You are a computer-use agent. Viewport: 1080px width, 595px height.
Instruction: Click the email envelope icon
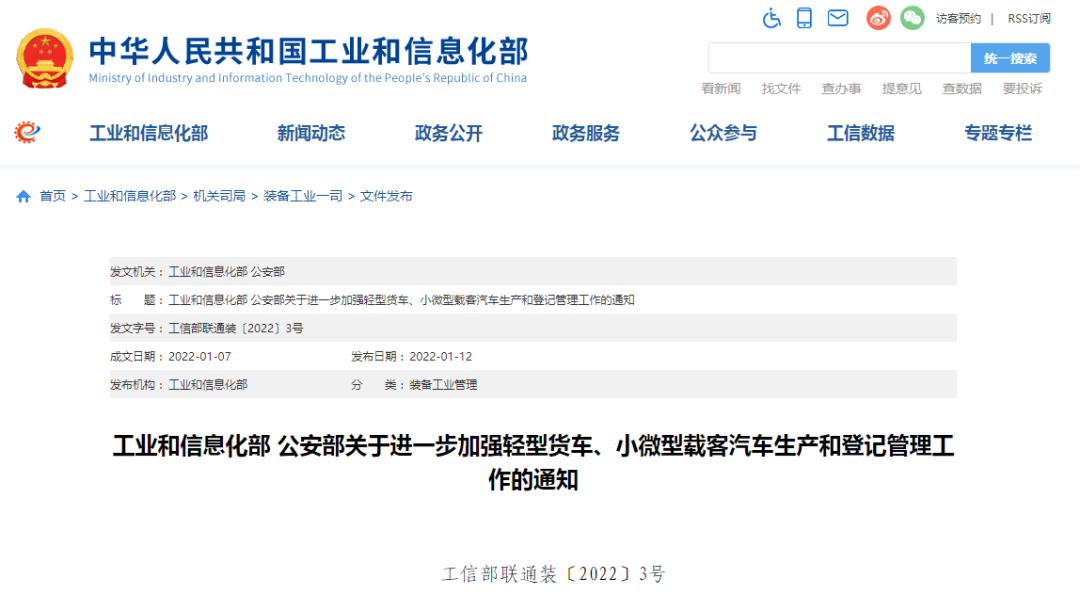pos(838,18)
